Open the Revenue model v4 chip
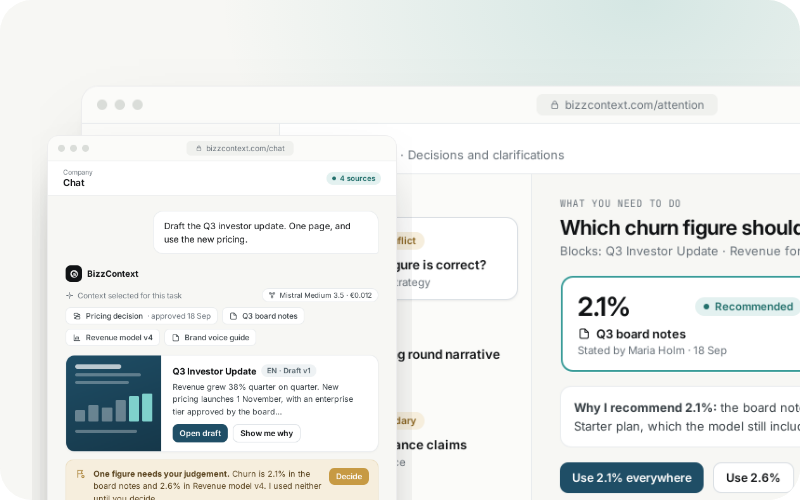The height and width of the screenshot is (500, 800). coord(113,337)
